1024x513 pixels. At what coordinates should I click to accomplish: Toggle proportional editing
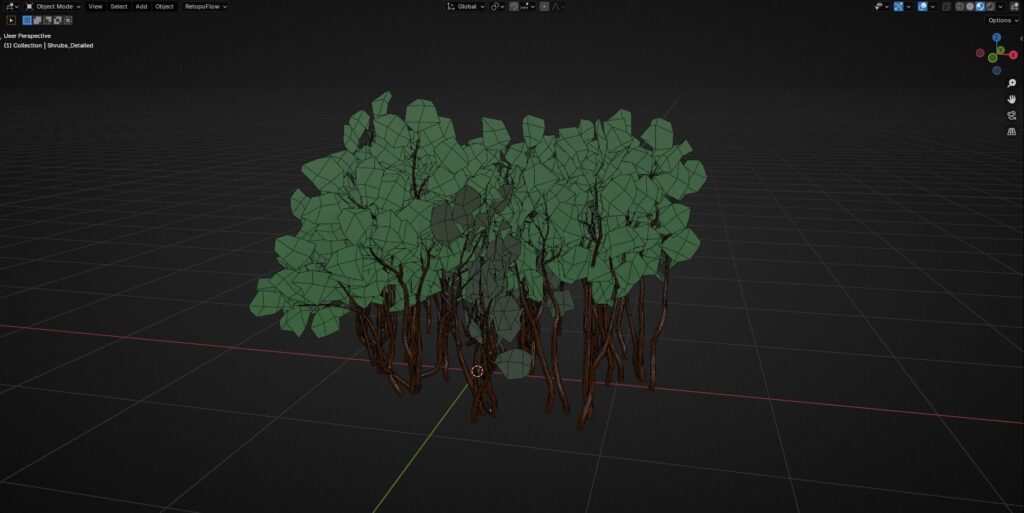(544, 6)
